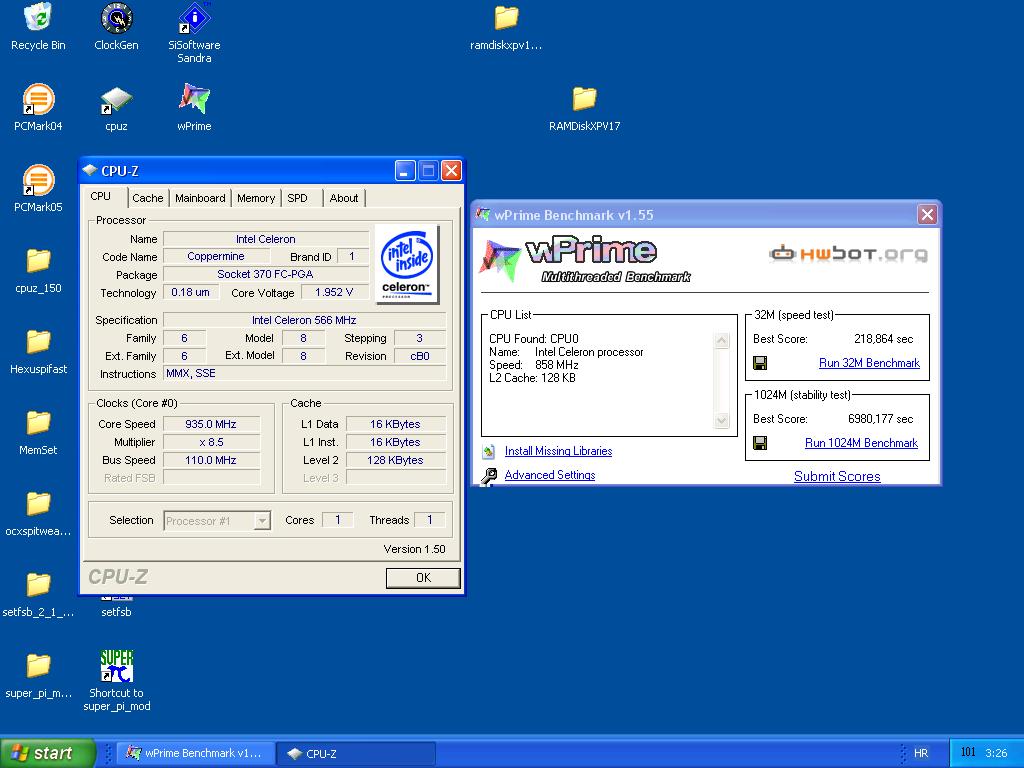
Task: Run the 32M Benchmark link
Action: coord(869,363)
